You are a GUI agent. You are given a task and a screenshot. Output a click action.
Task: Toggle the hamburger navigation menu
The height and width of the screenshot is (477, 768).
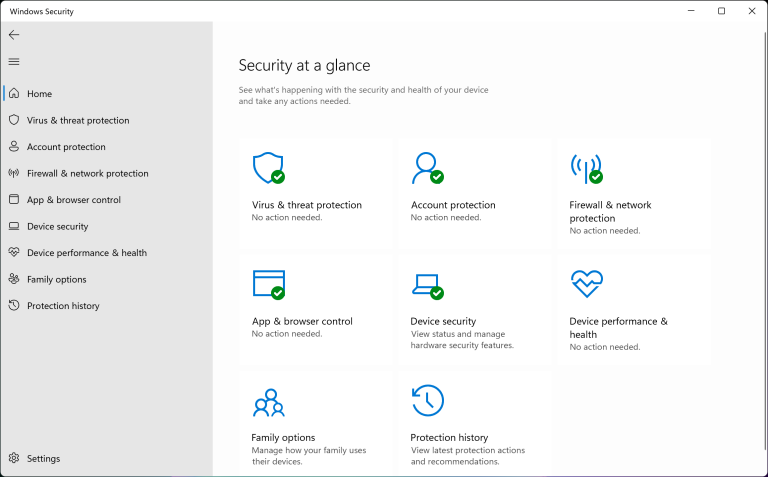pos(14,61)
